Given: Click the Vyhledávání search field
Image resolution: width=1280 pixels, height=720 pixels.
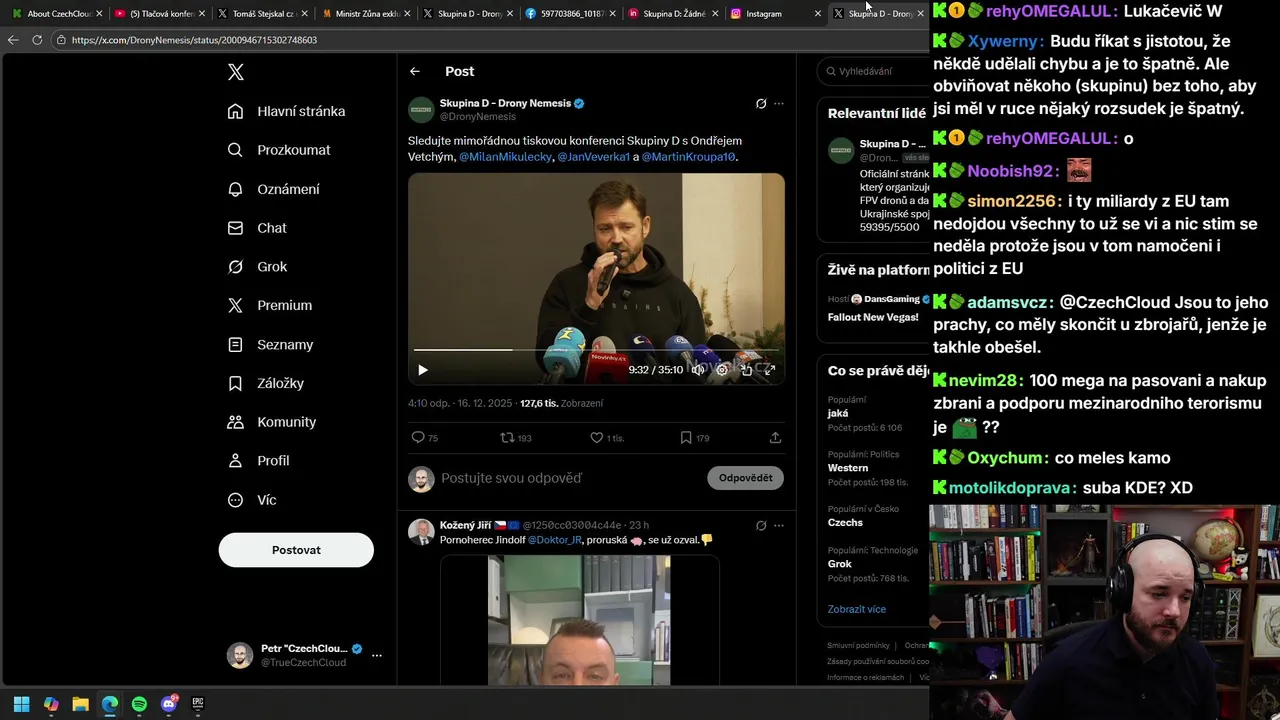Looking at the screenshot, I should pos(873,71).
